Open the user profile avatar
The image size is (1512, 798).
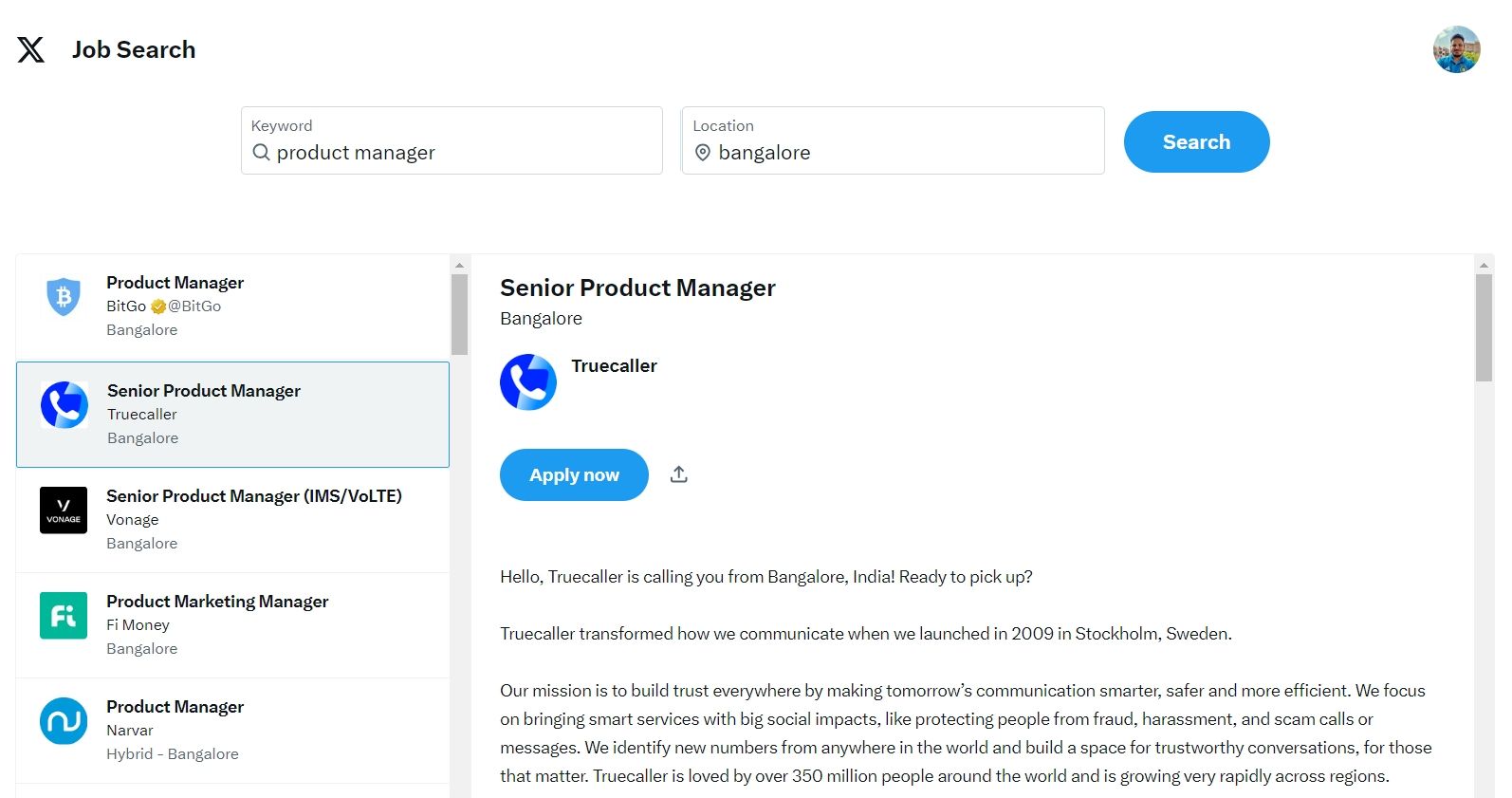point(1456,49)
